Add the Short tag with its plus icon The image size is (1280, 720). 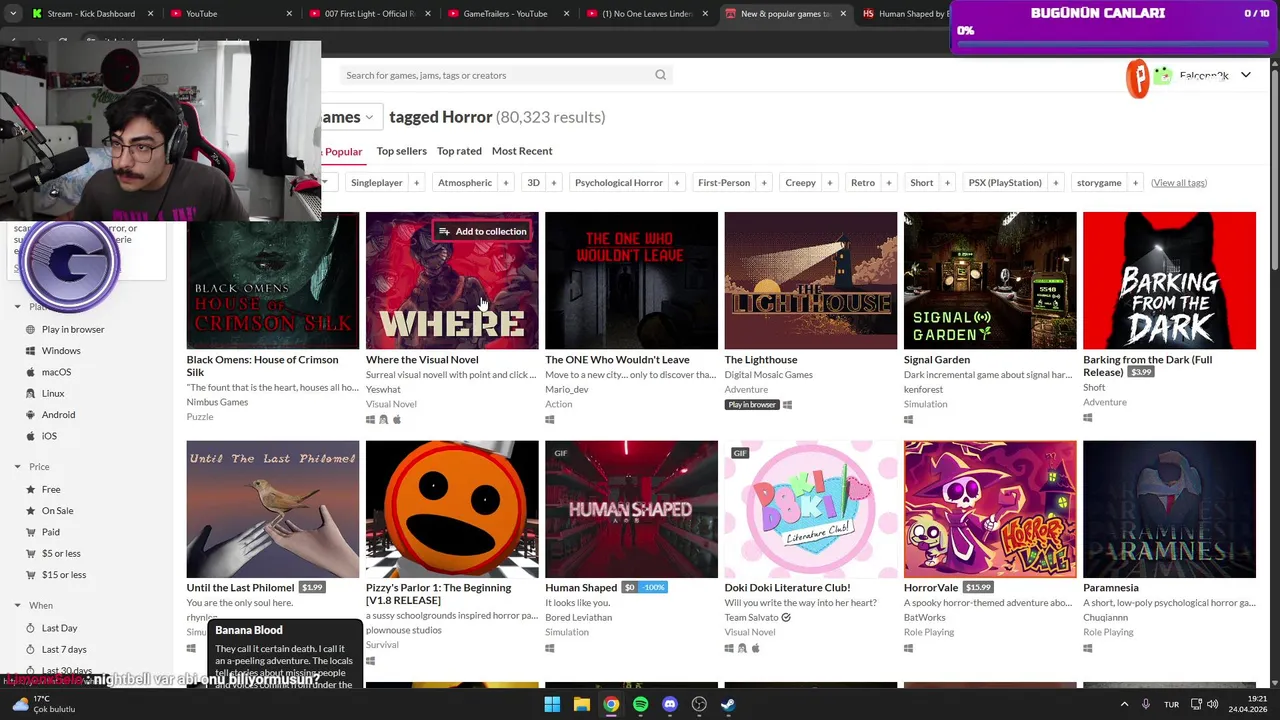[x=947, y=183]
